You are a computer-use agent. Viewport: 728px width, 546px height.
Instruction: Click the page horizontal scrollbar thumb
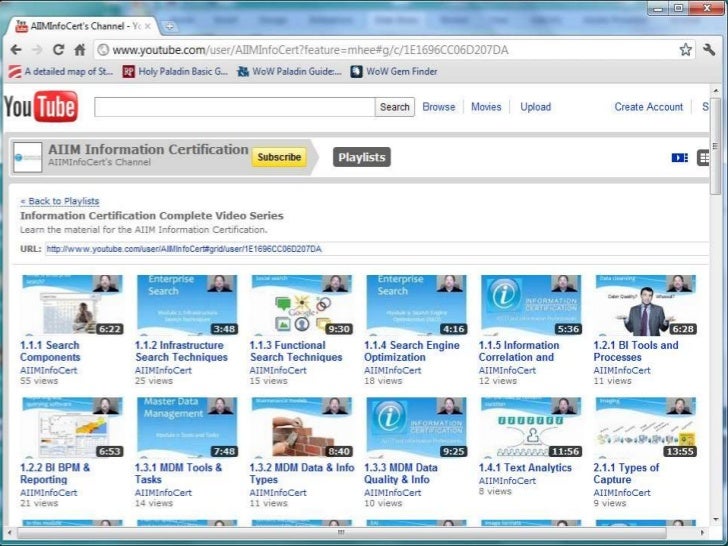click(341, 533)
